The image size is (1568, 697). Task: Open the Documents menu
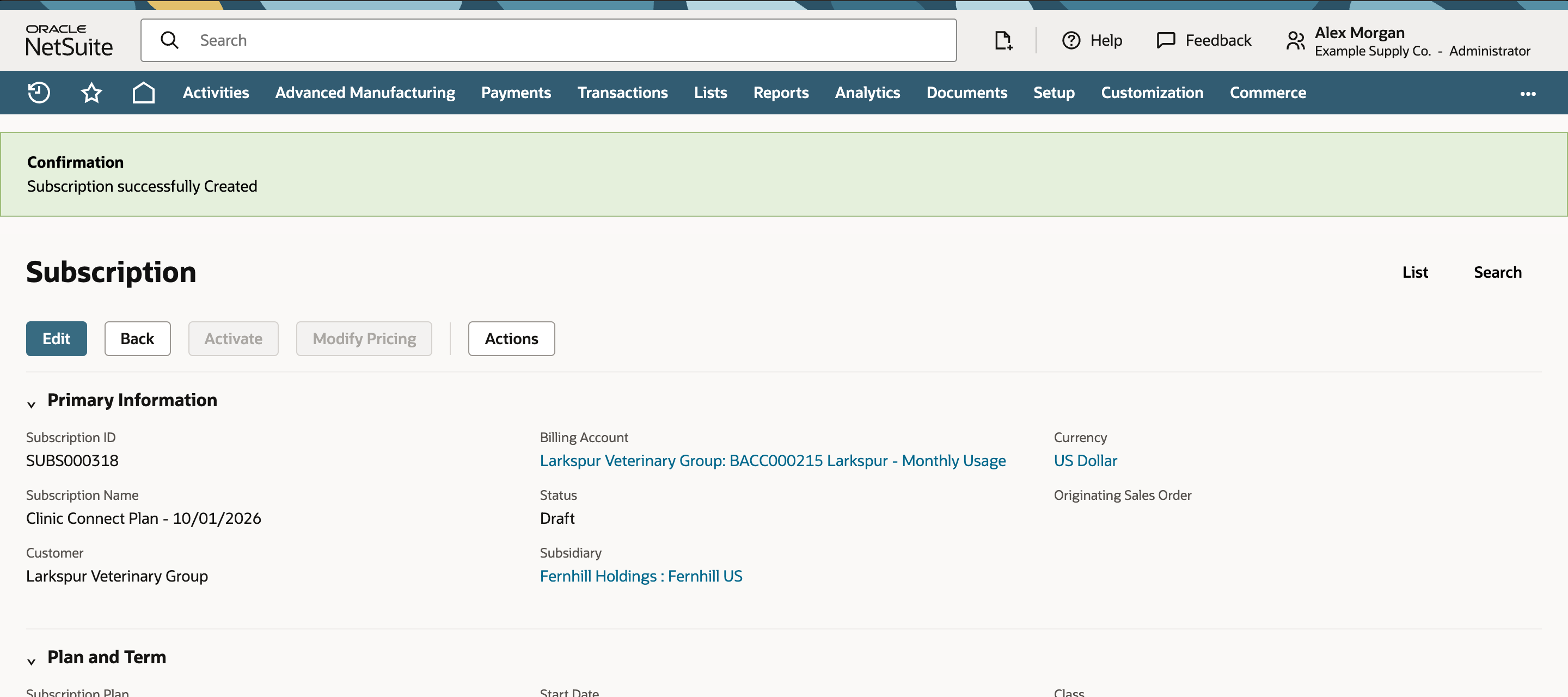[966, 93]
